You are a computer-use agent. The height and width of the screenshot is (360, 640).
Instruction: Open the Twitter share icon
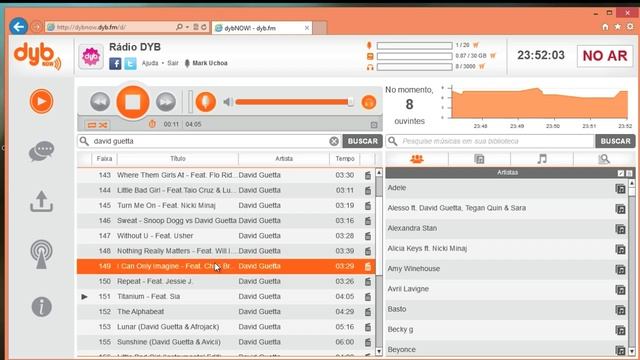pos(130,63)
